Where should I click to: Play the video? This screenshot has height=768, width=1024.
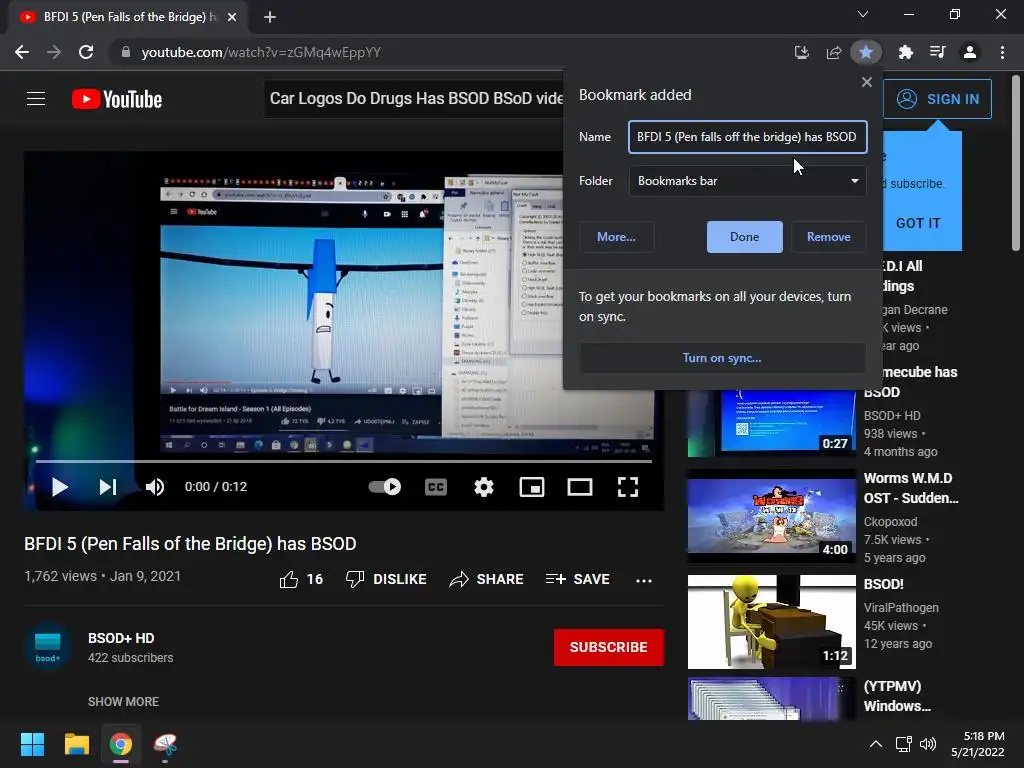click(59, 487)
